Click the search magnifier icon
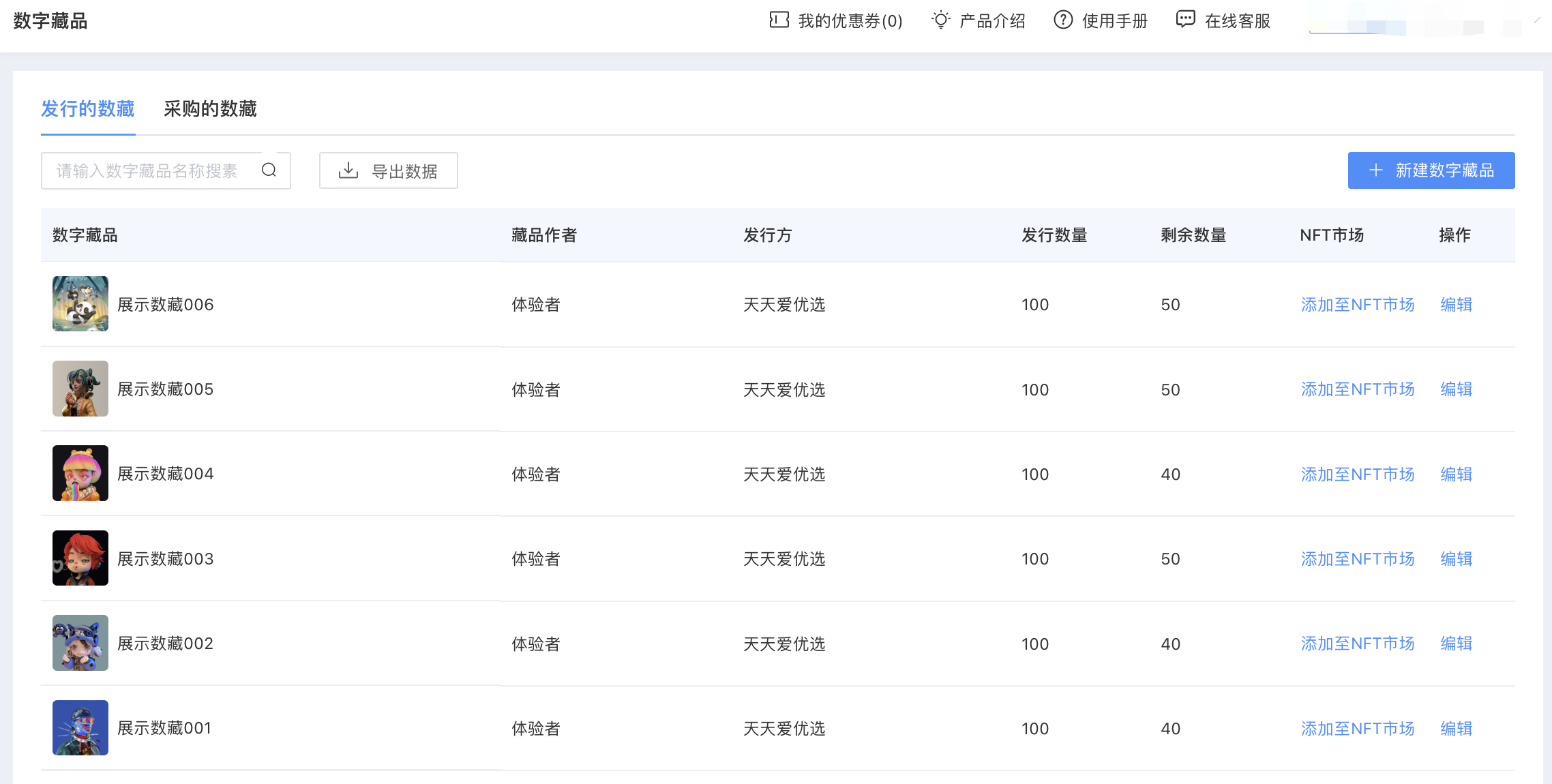 269,170
